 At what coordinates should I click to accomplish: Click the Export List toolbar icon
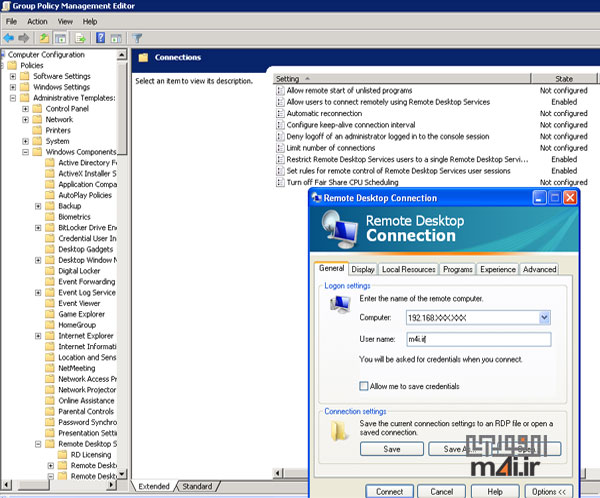point(80,38)
